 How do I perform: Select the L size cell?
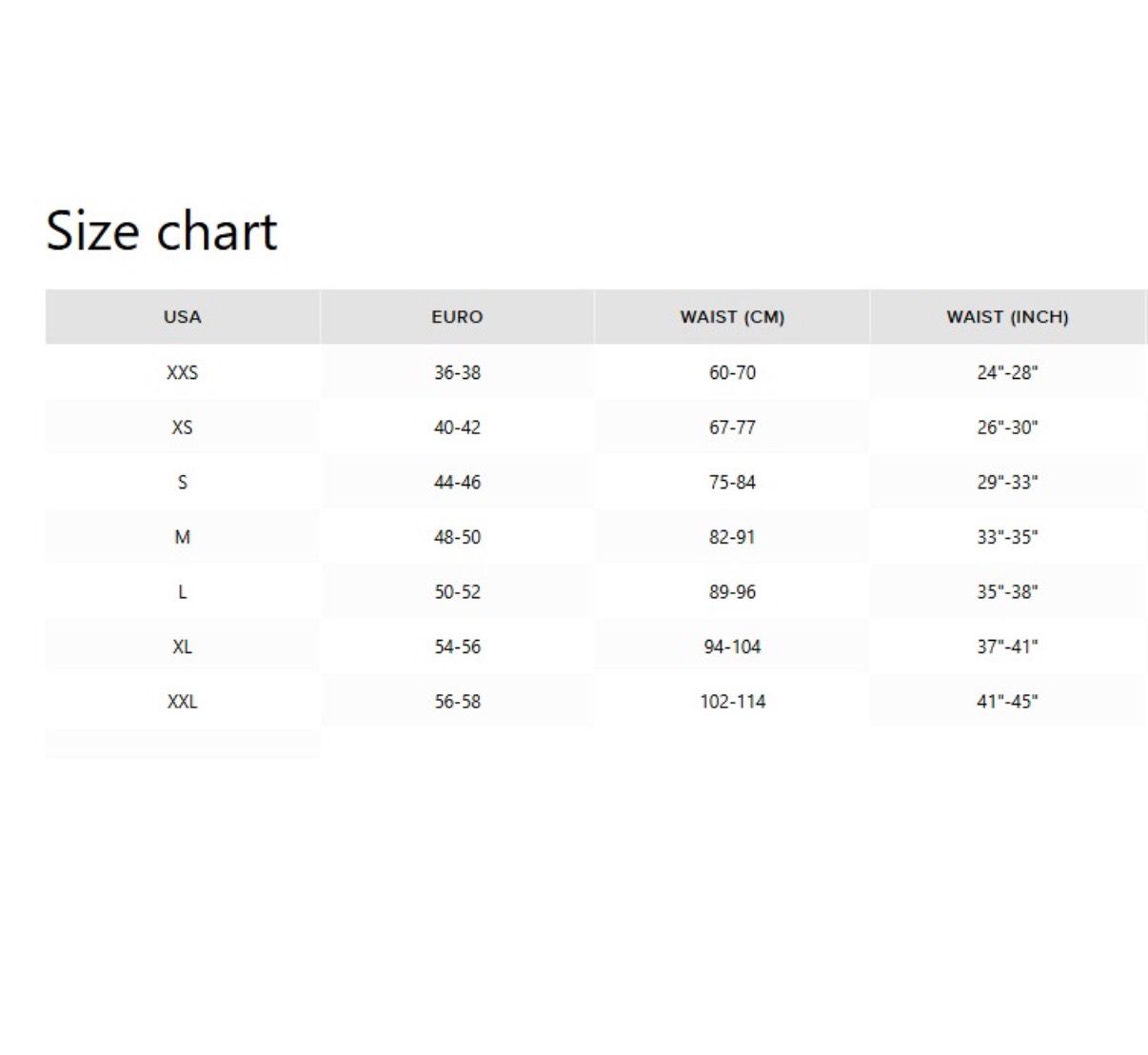point(182,592)
